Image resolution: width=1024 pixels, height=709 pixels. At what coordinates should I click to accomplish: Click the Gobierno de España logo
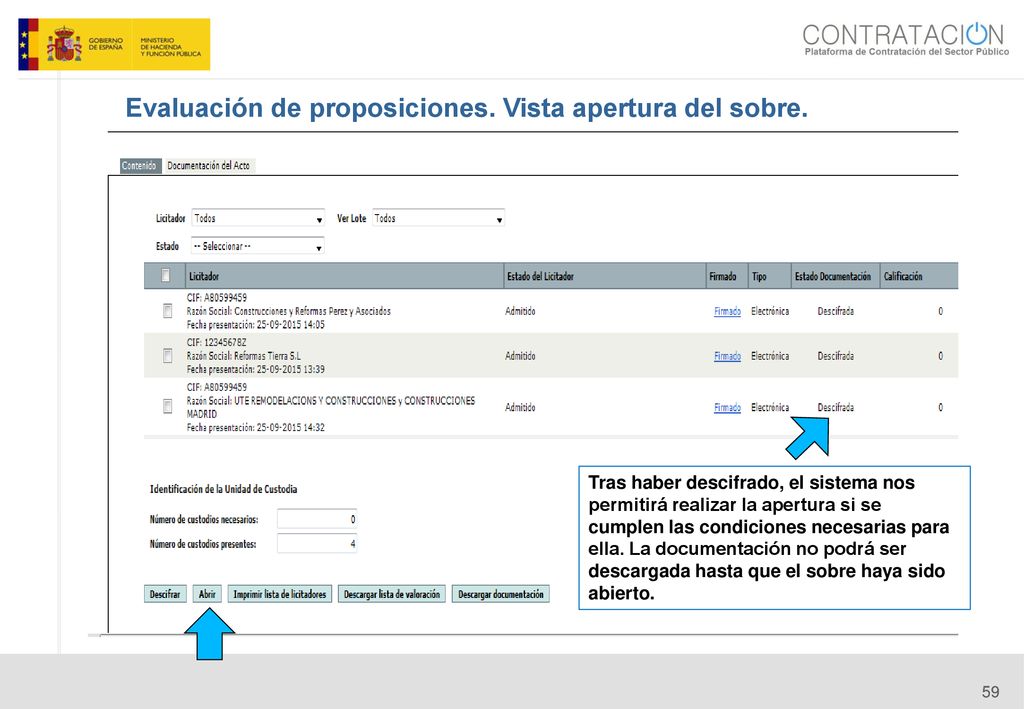[114, 44]
